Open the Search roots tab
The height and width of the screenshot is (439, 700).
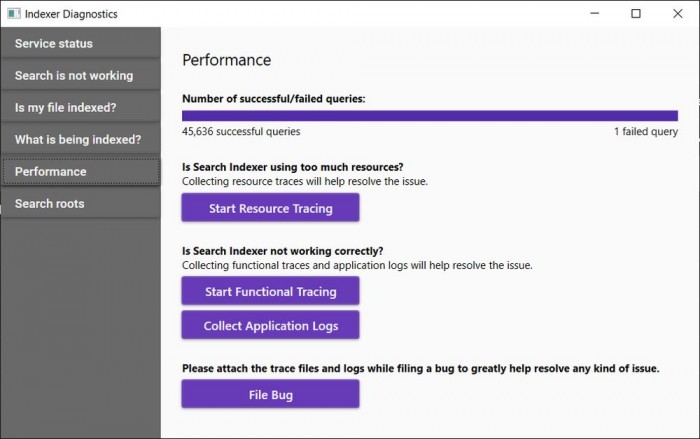pyautogui.click(x=80, y=204)
